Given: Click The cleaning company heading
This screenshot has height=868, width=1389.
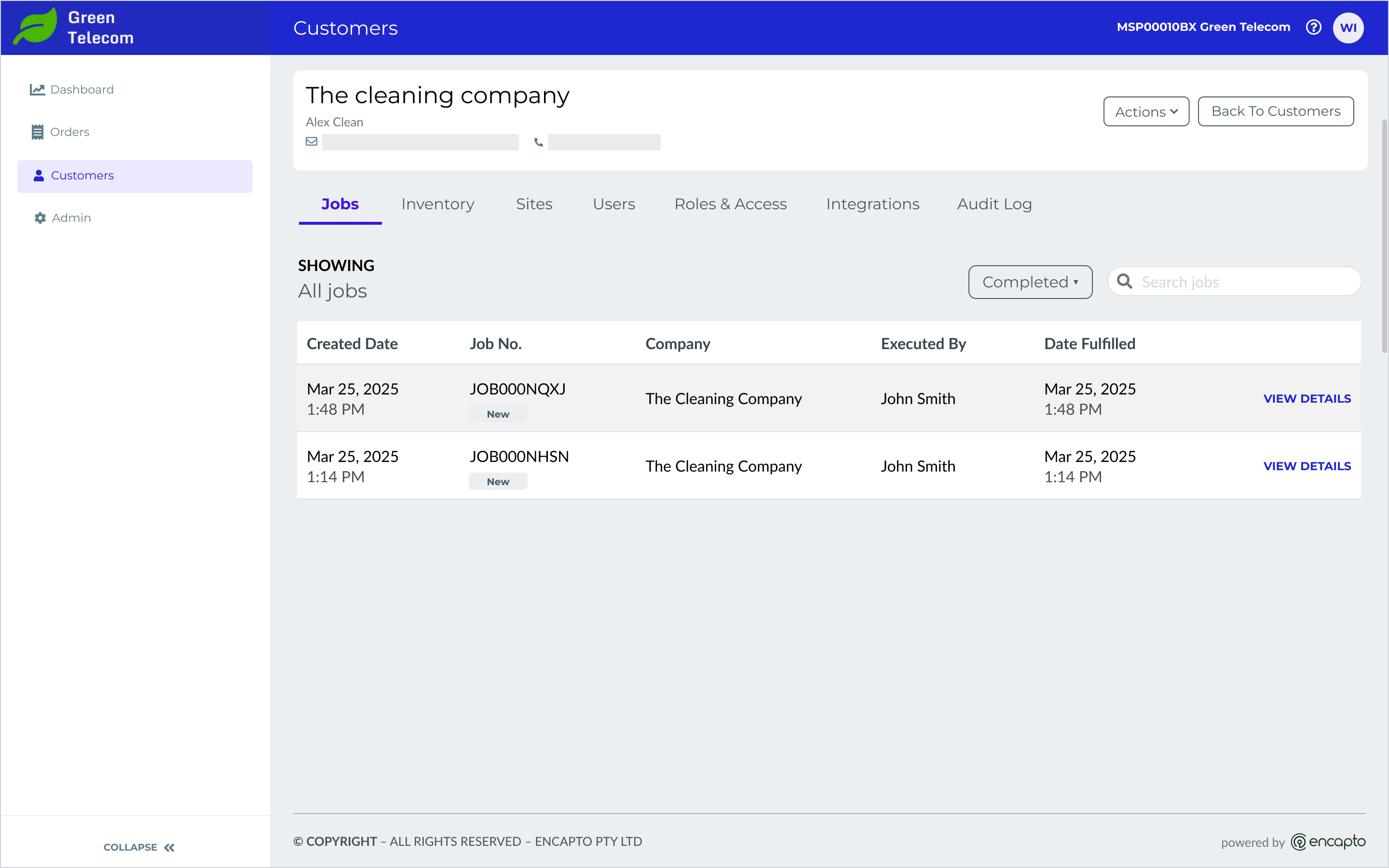Looking at the screenshot, I should [437, 95].
